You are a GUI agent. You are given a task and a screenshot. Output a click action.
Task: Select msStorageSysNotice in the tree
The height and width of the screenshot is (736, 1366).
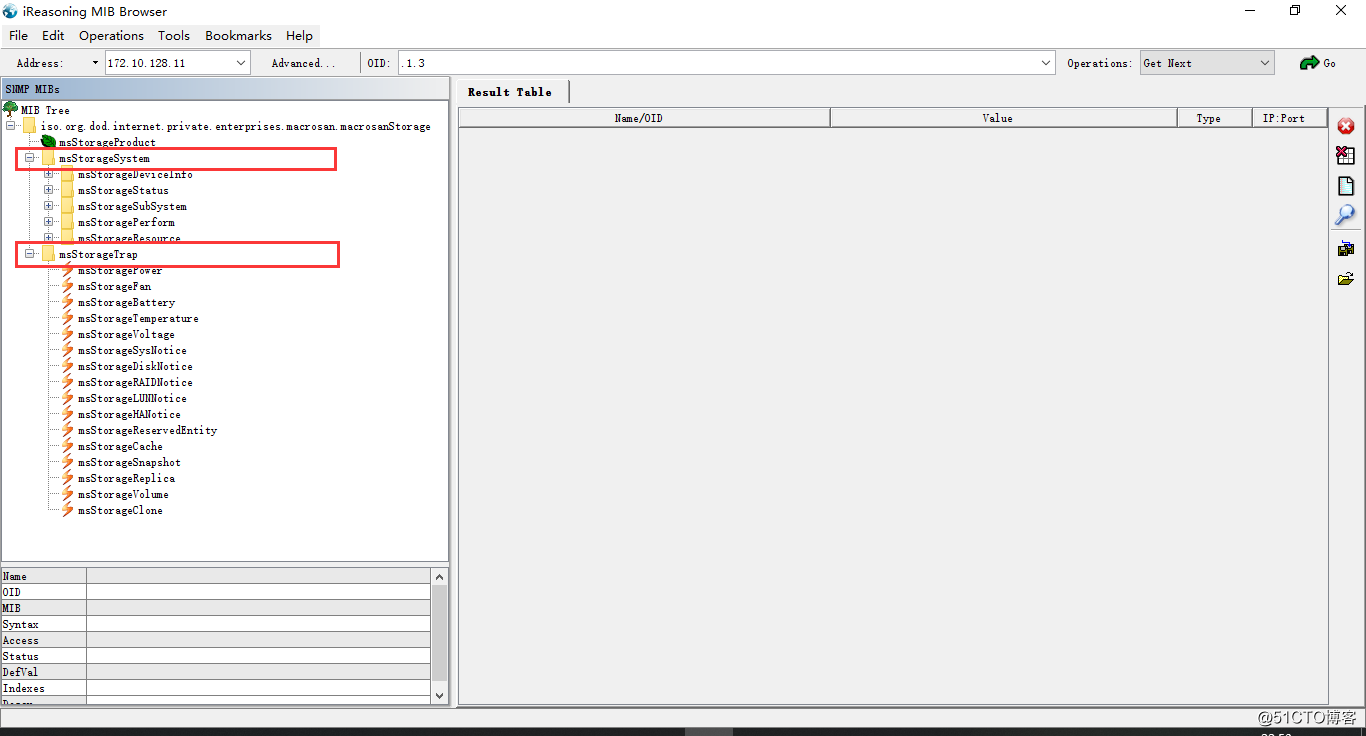[x=132, y=350]
